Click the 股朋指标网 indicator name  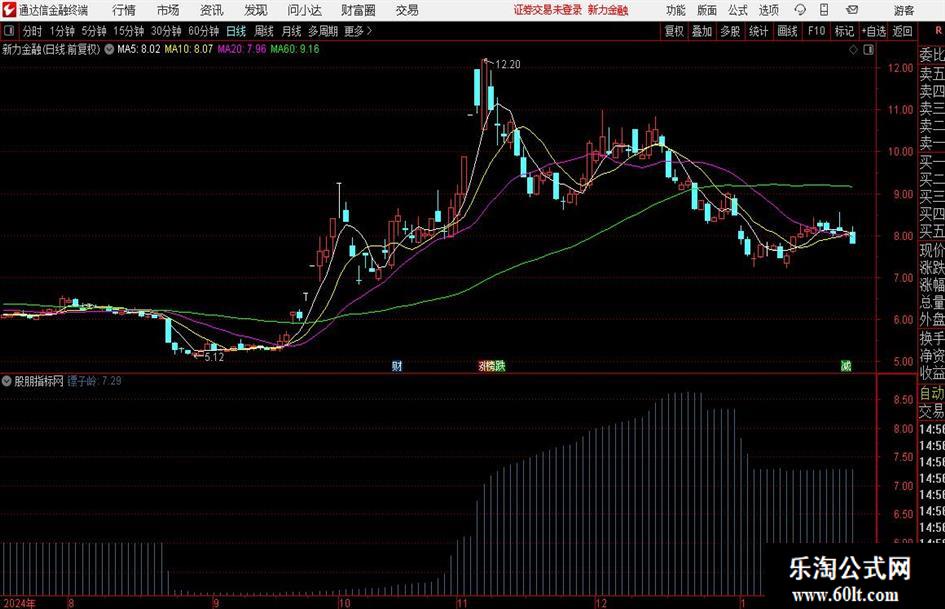pos(39,381)
